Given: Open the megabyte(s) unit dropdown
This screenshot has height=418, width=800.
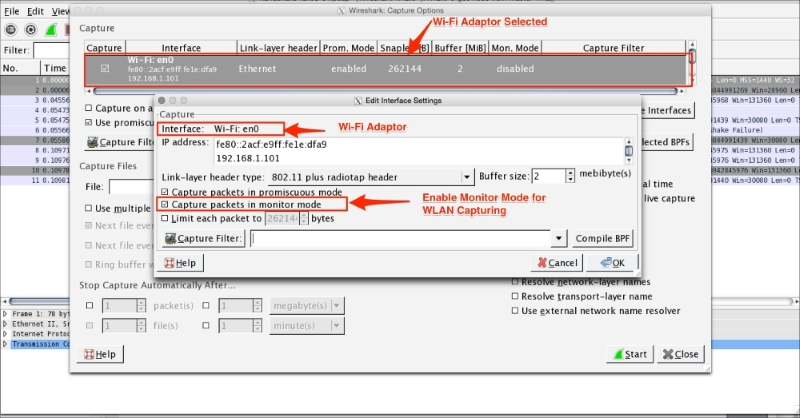Looking at the screenshot, I should pyautogui.click(x=307, y=306).
